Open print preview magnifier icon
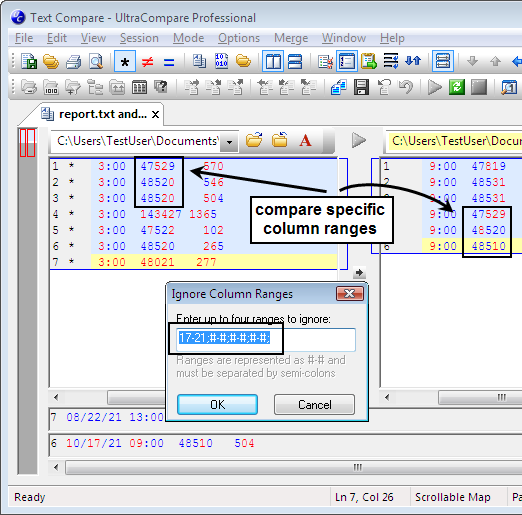 pos(96,61)
